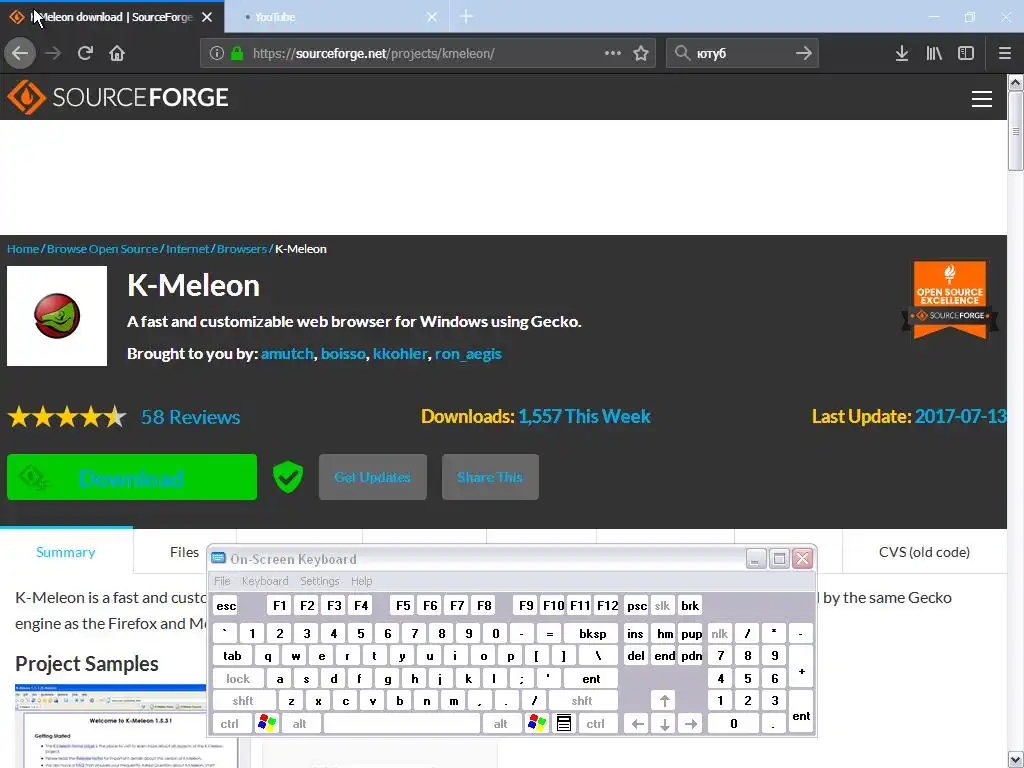
Task: Open SourceForge site hamburger menu
Action: click(x=982, y=99)
